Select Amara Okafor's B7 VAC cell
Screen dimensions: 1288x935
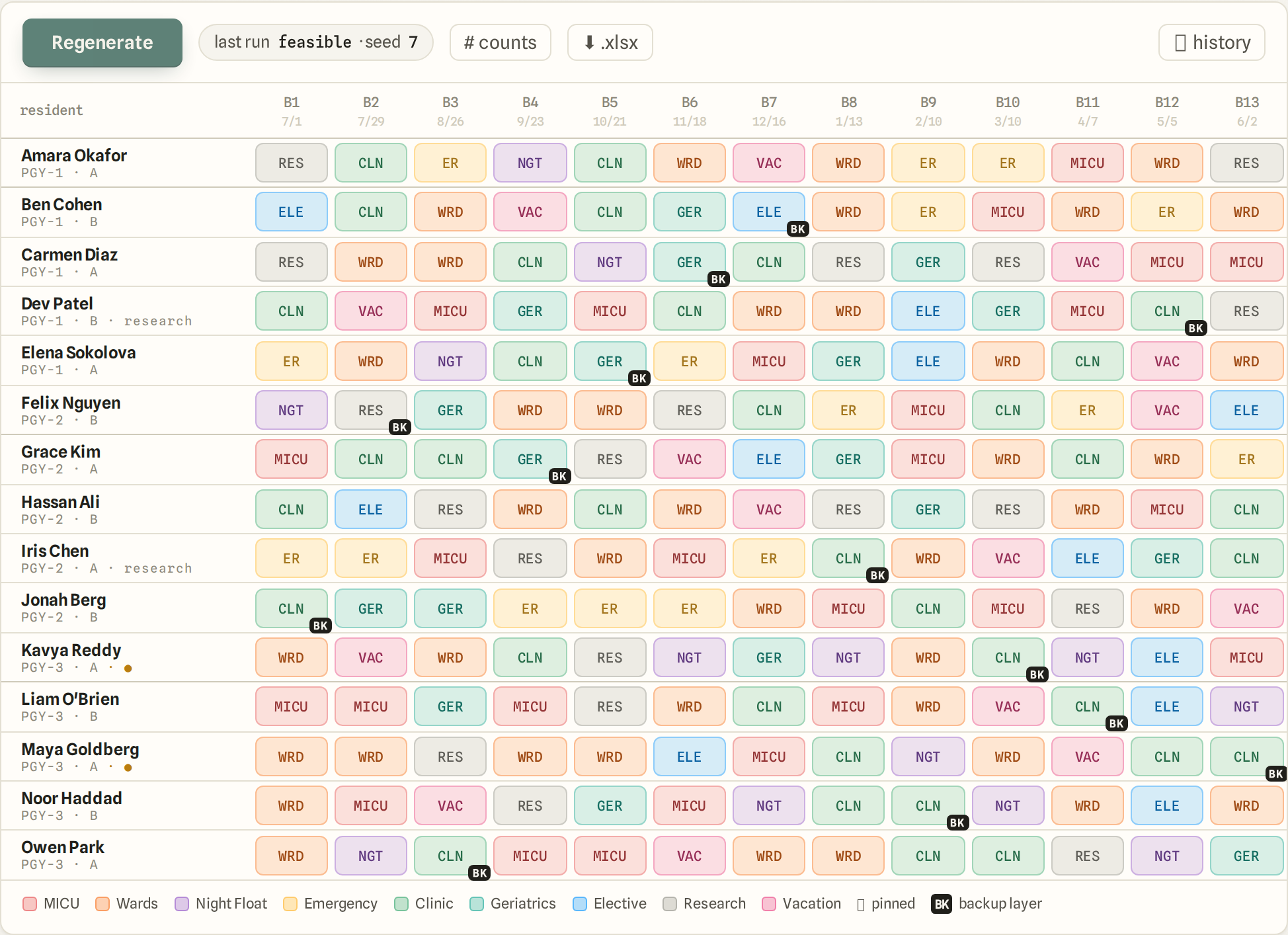769,163
